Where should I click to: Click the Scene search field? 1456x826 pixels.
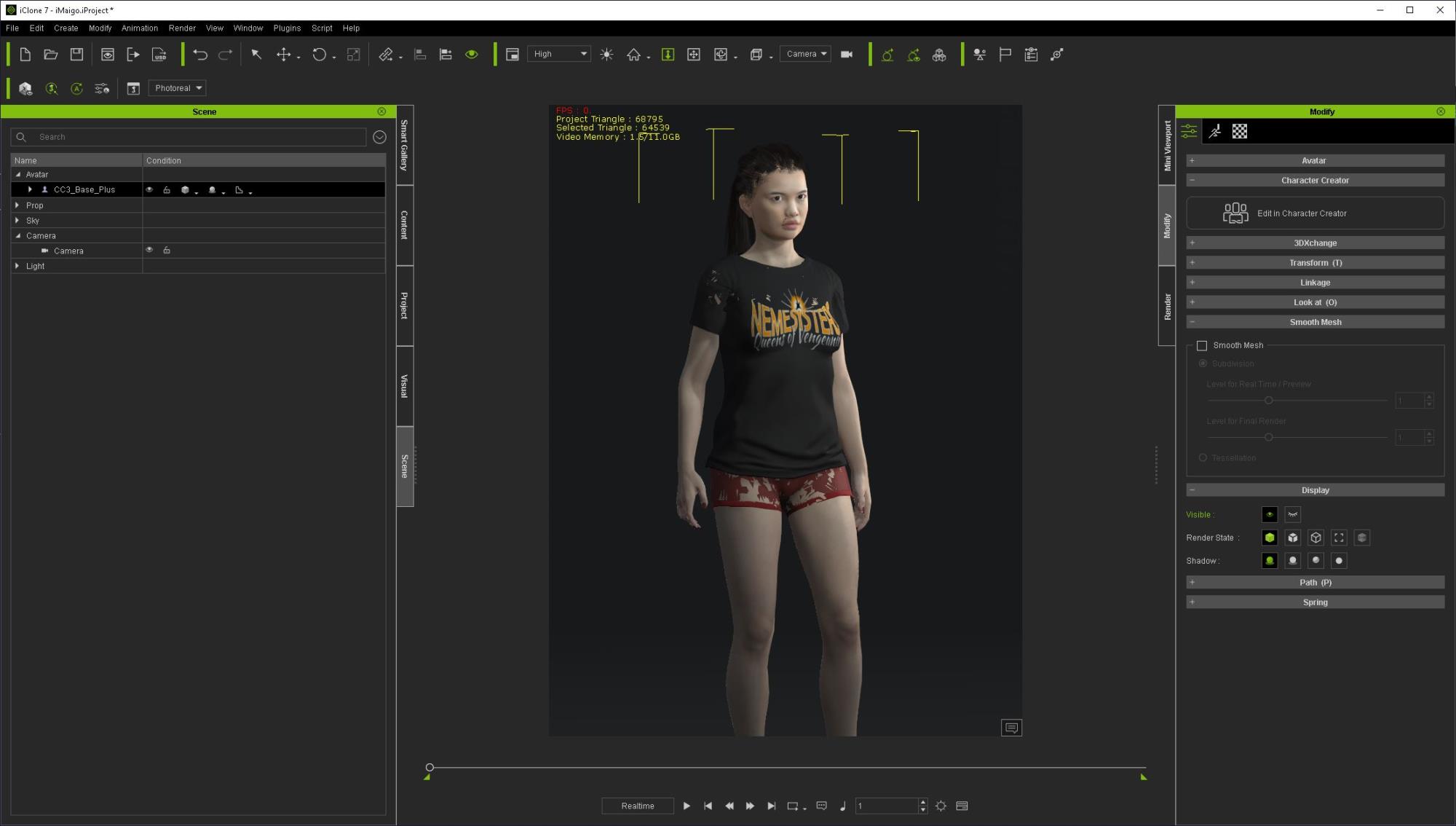click(189, 137)
